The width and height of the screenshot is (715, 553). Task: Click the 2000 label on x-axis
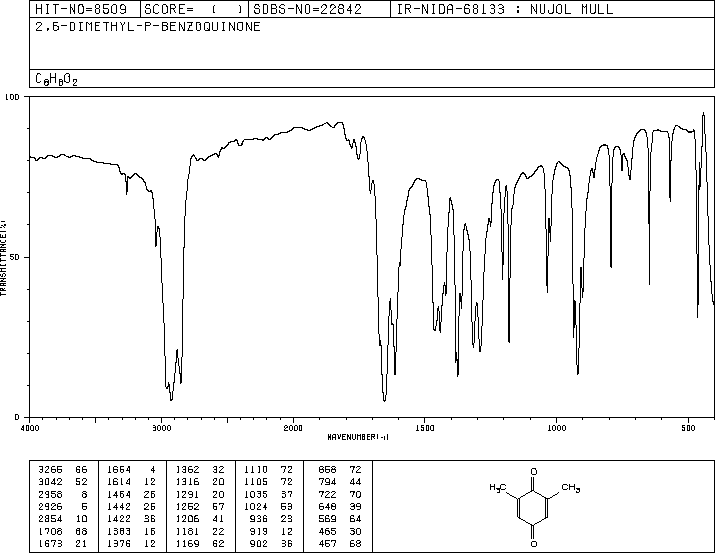coord(293,428)
